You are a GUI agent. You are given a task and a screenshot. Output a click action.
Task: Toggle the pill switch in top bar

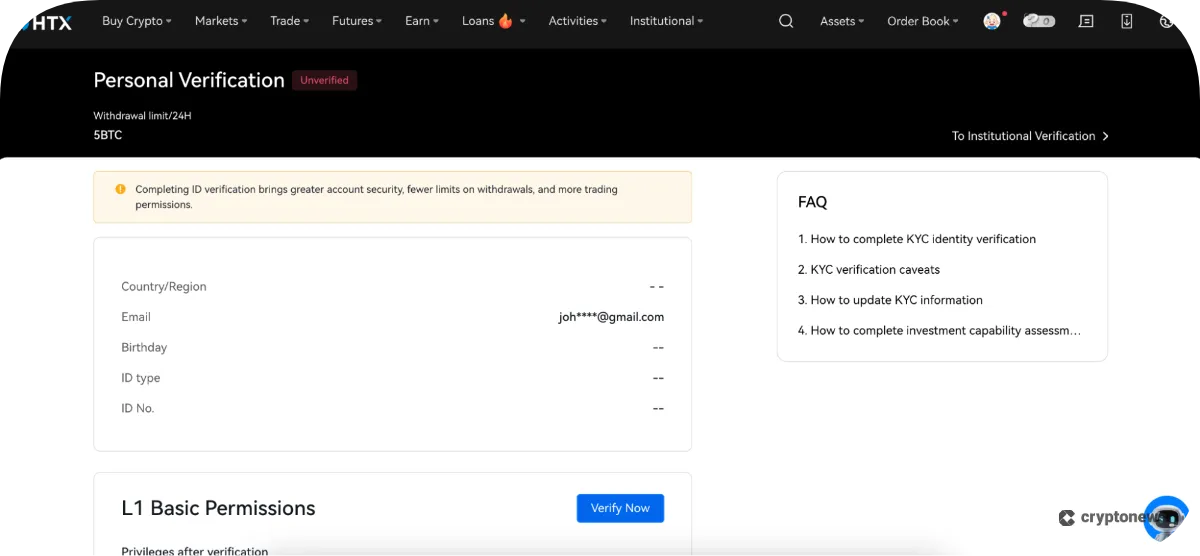click(x=1039, y=21)
